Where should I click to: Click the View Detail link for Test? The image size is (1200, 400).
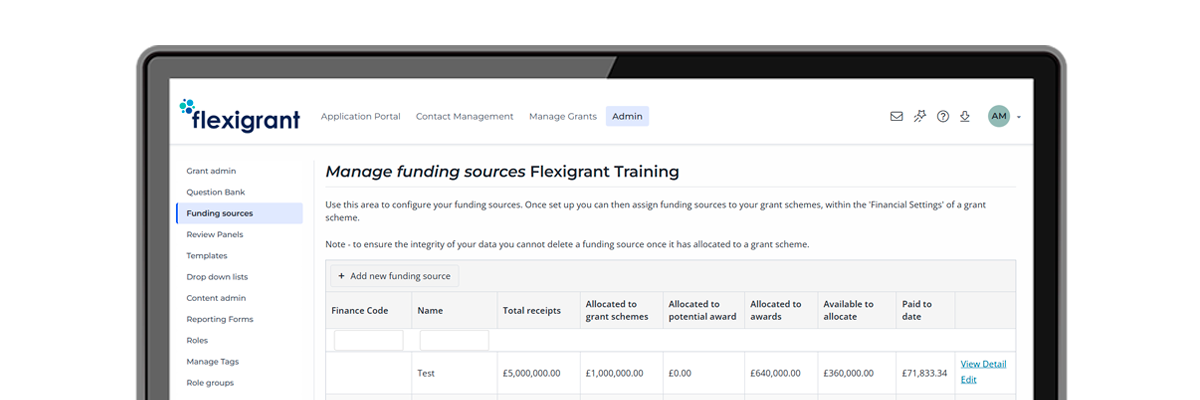(x=983, y=364)
